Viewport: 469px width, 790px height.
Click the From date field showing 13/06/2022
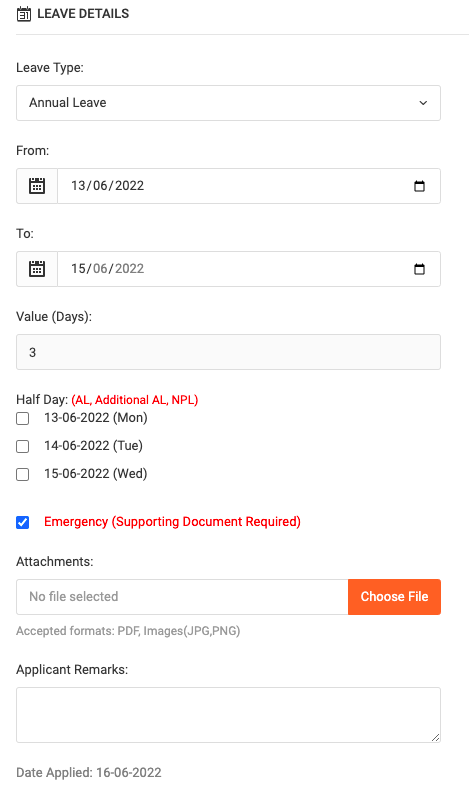click(249, 186)
